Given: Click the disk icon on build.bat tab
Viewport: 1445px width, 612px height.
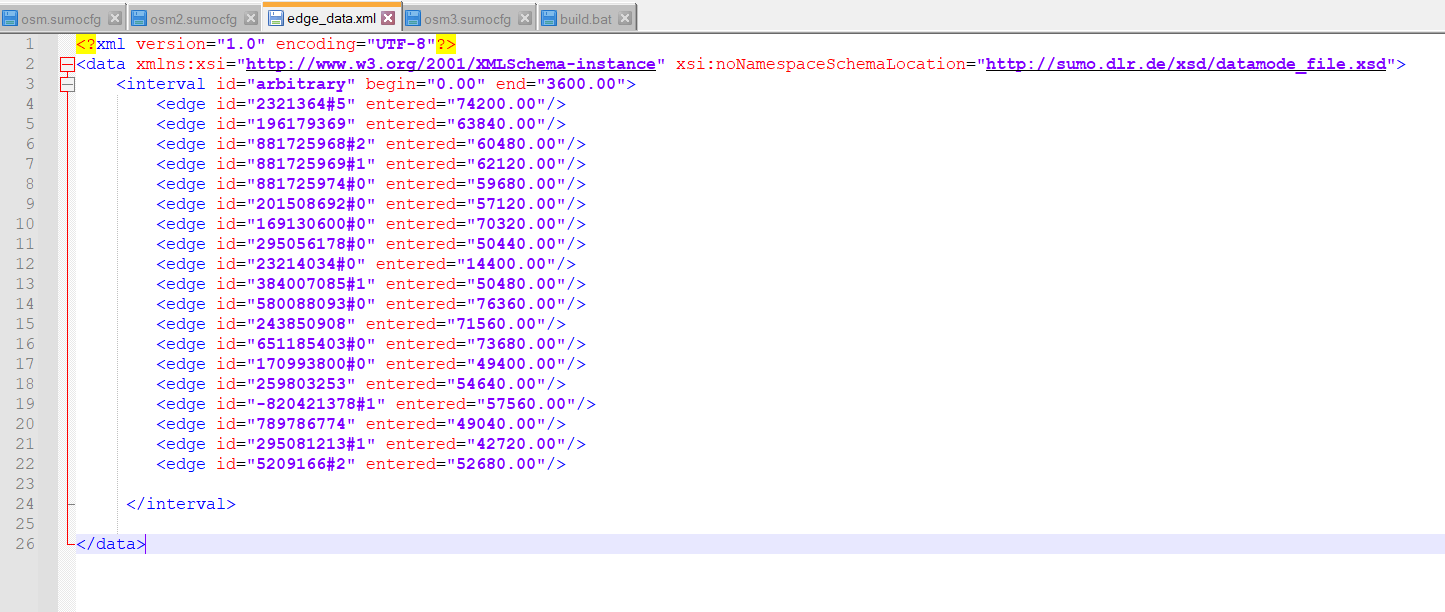Looking at the screenshot, I should (550, 19).
